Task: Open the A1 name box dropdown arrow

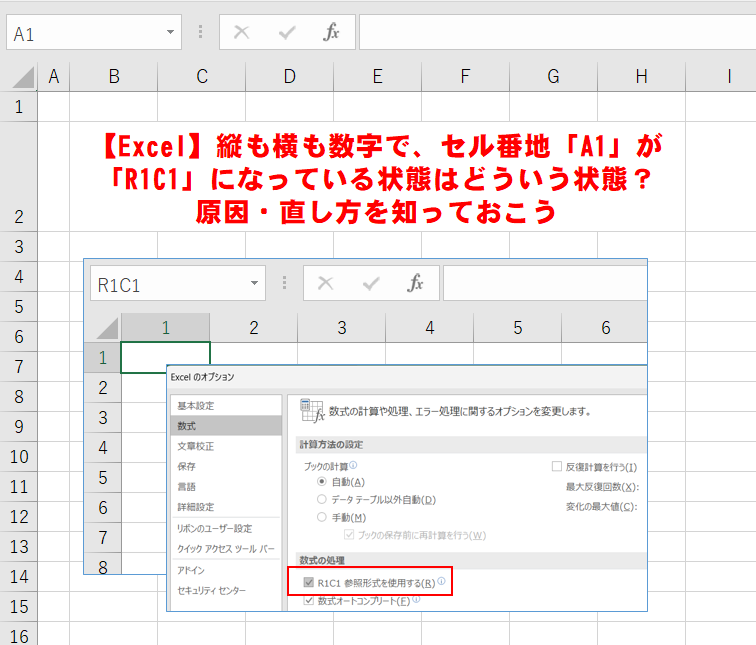Action: pyautogui.click(x=170, y=32)
